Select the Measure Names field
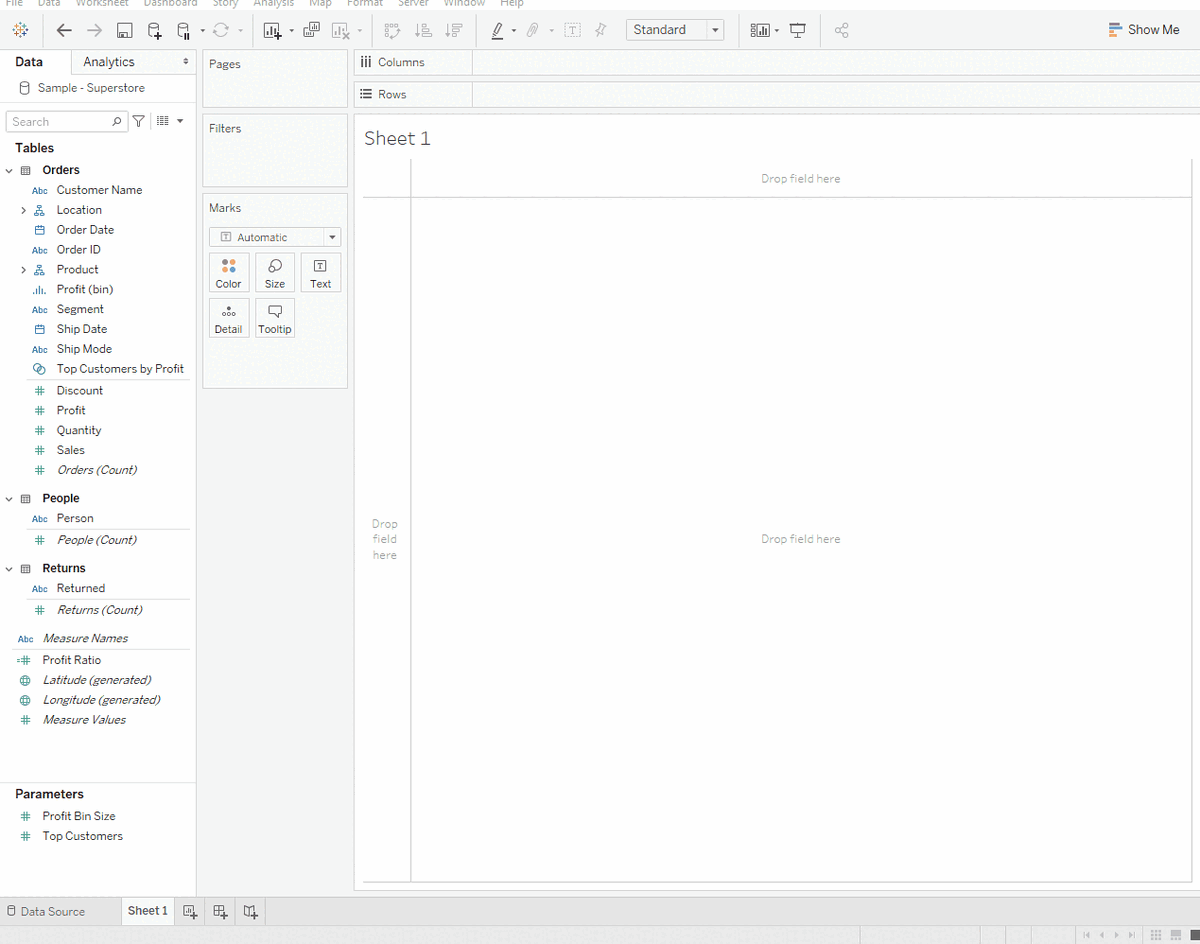This screenshot has height=944, width=1200. point(85,638)
